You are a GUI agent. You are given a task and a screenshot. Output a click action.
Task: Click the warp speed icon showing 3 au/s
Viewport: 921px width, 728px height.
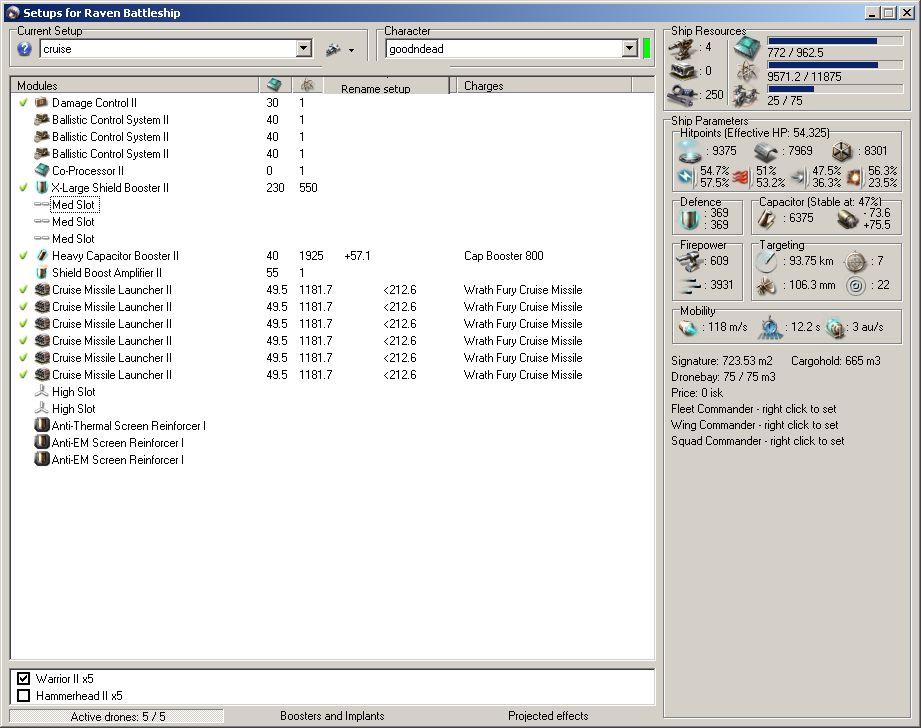tap(835, 327)
